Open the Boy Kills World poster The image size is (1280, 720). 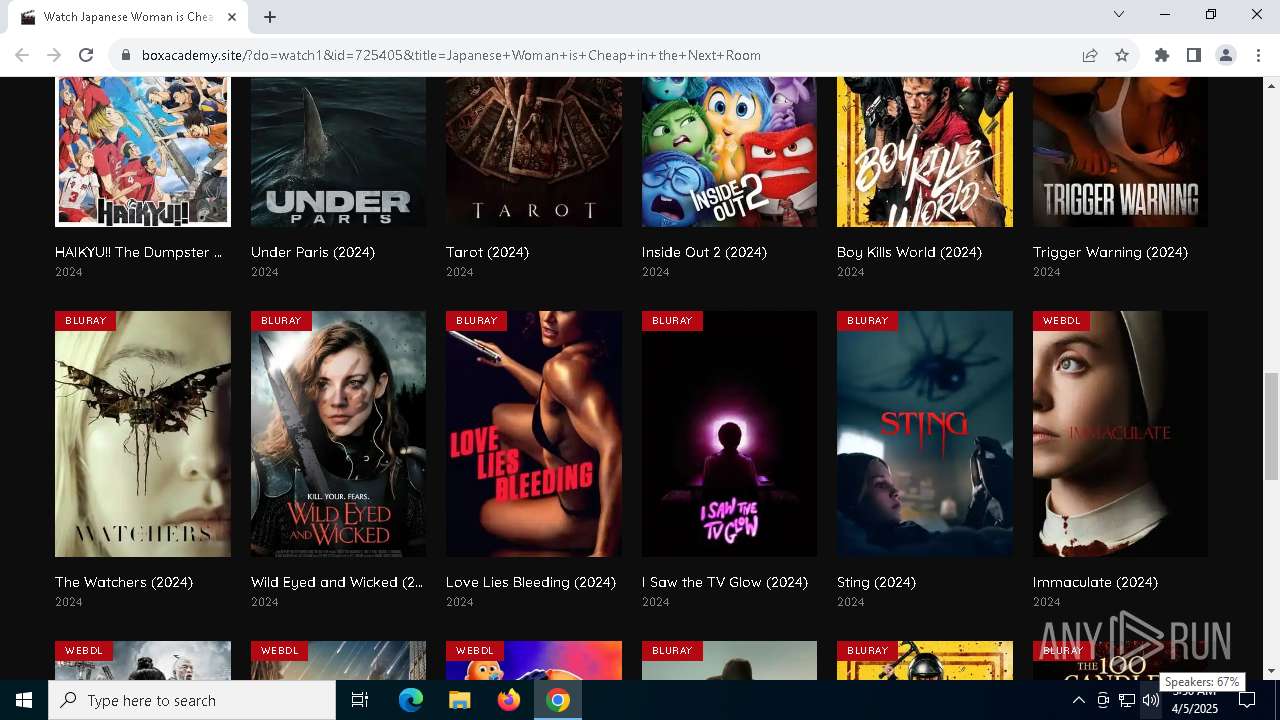925,152
